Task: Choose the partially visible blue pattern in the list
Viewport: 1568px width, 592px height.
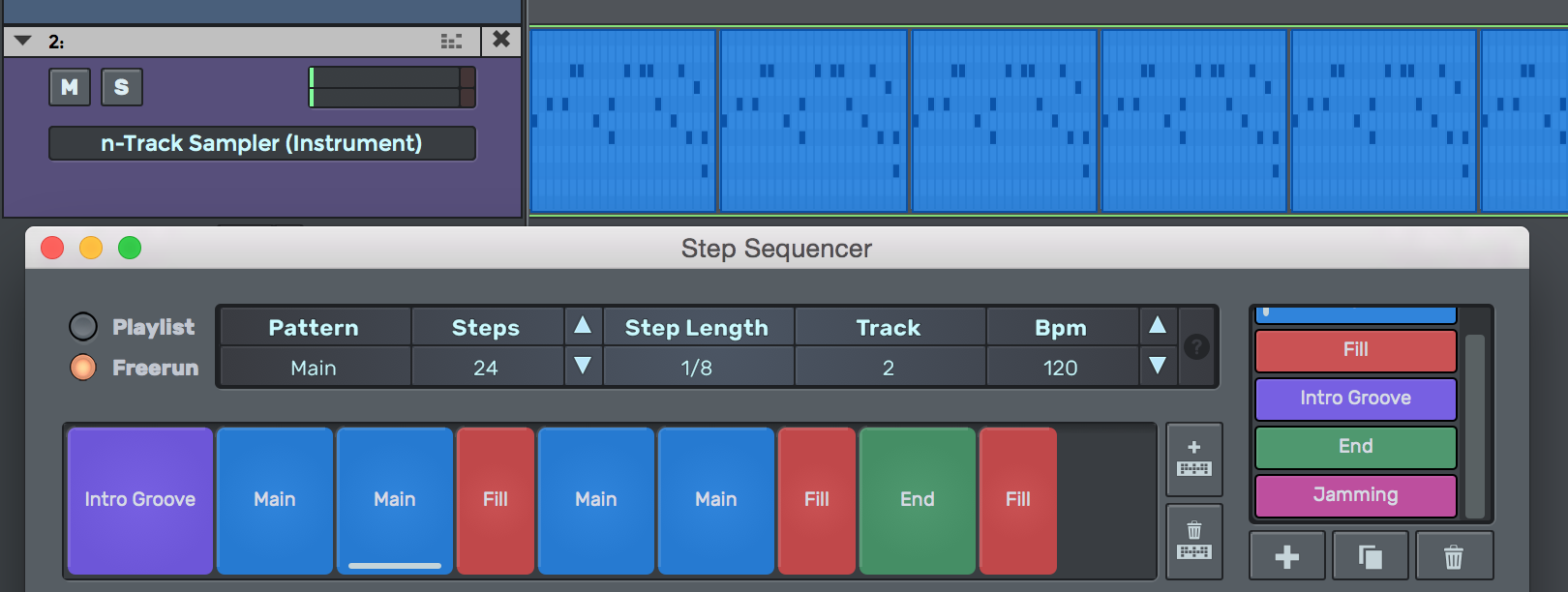Action: 1356,315
